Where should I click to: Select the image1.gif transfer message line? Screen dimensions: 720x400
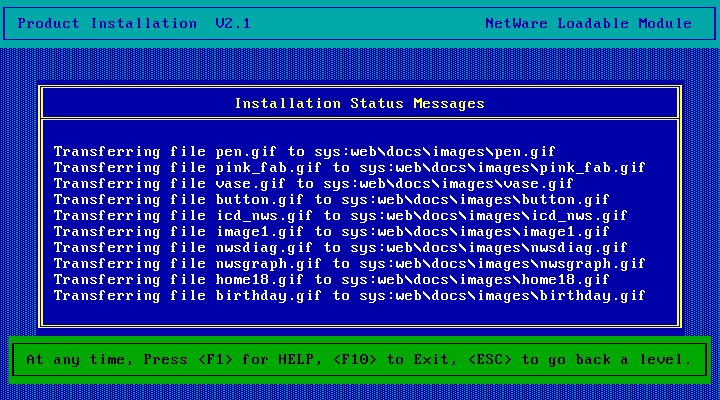(332, 232)
